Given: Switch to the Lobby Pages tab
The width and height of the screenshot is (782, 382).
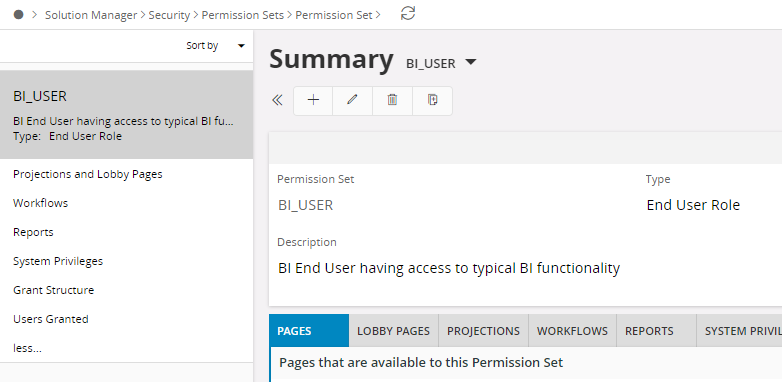Looking at the screenshot, I should click(x=393, y=331).
